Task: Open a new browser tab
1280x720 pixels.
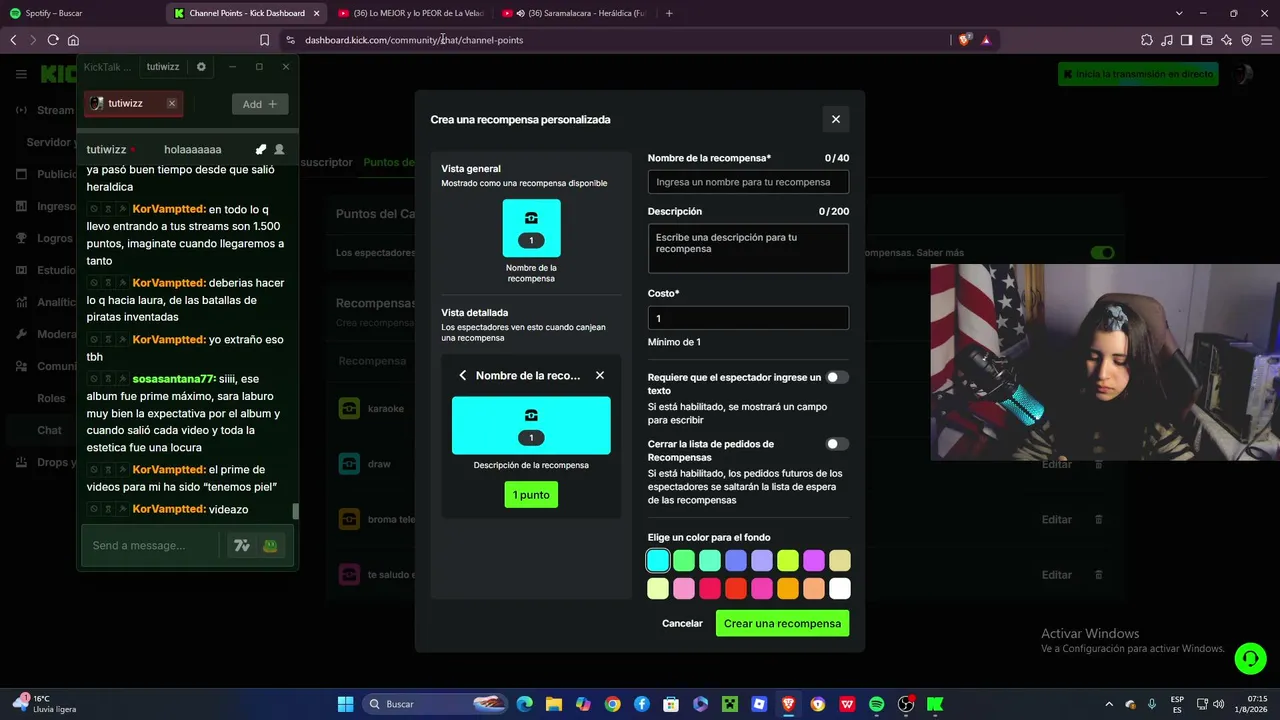Action: click(x=669, y=13)
